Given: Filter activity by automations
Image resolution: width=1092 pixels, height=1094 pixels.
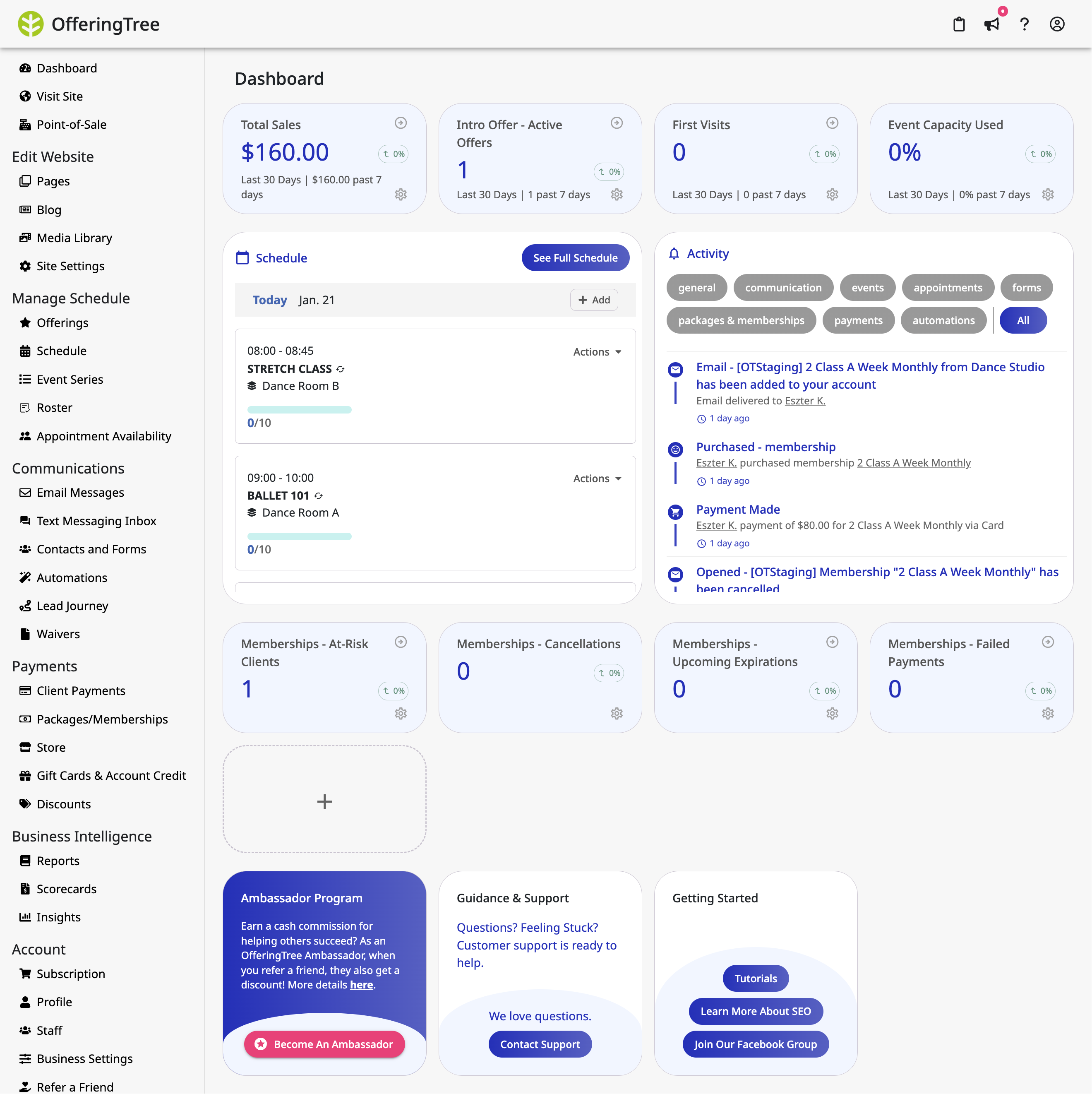Looking at the screenshot, I should (943, 320).
